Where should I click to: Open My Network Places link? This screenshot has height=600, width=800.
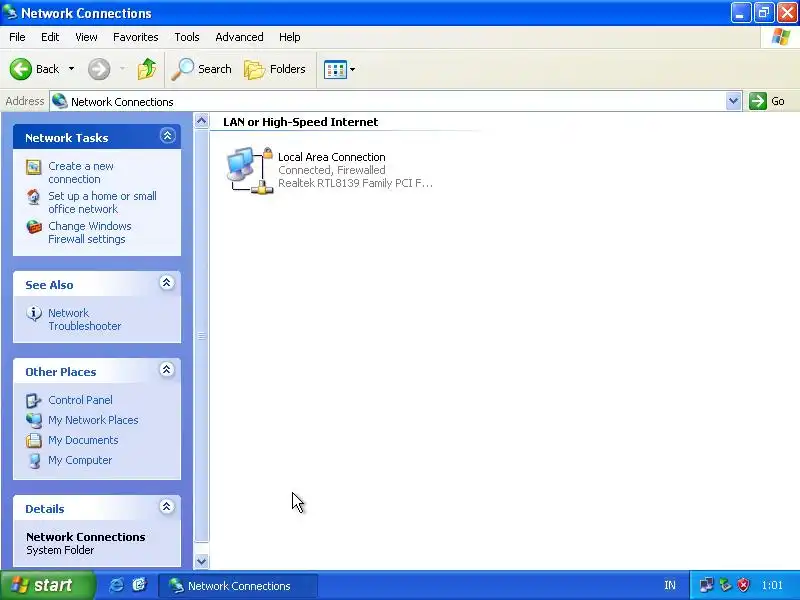pyautogui.click(x=93, y=420)
